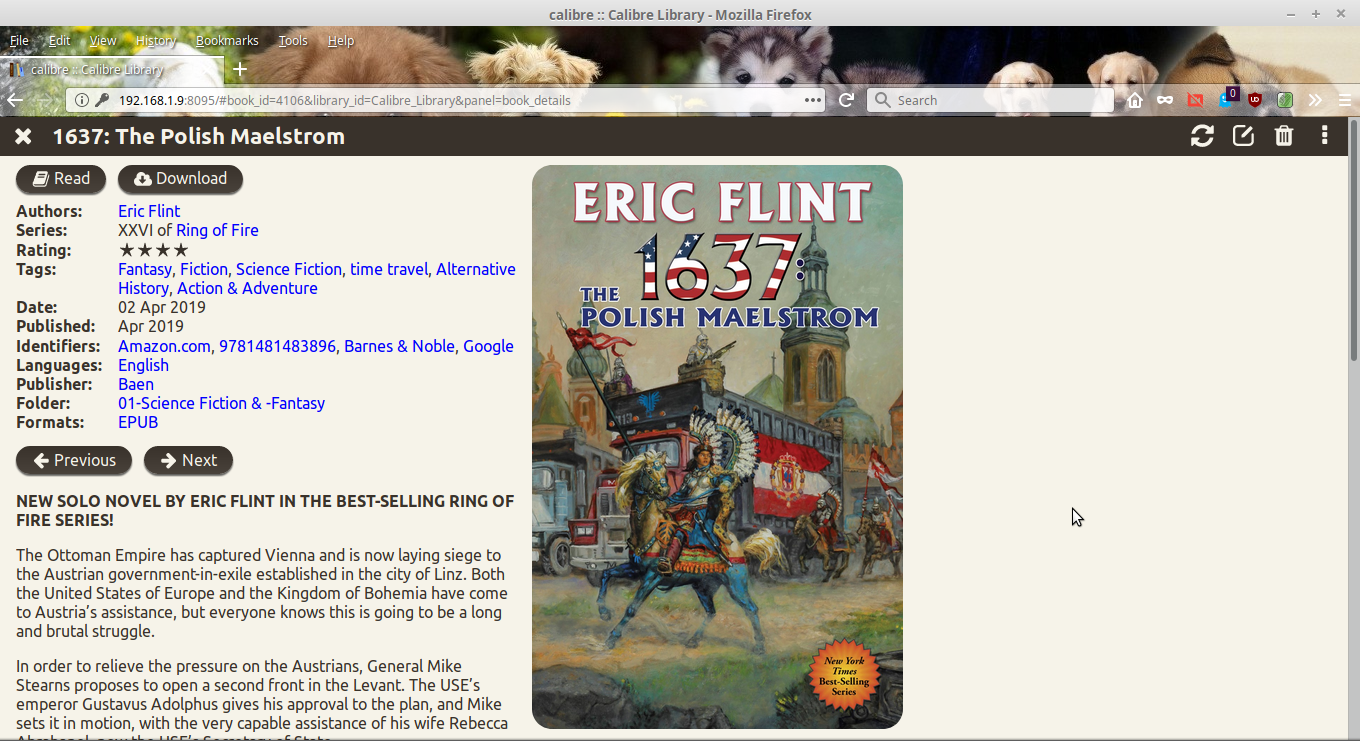Close book details with the X icon
The height and width of the screenshot is (741, 1360).
point(23,136)
